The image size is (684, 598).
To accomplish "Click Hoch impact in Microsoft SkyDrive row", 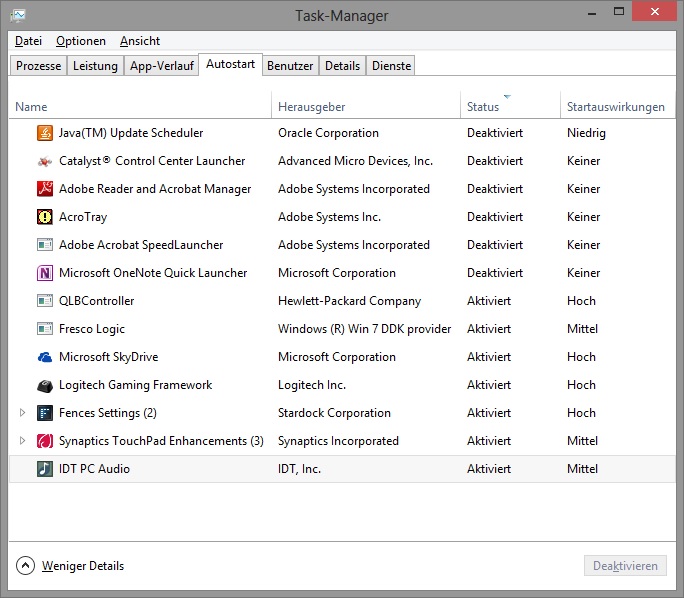I will point(581,357).
